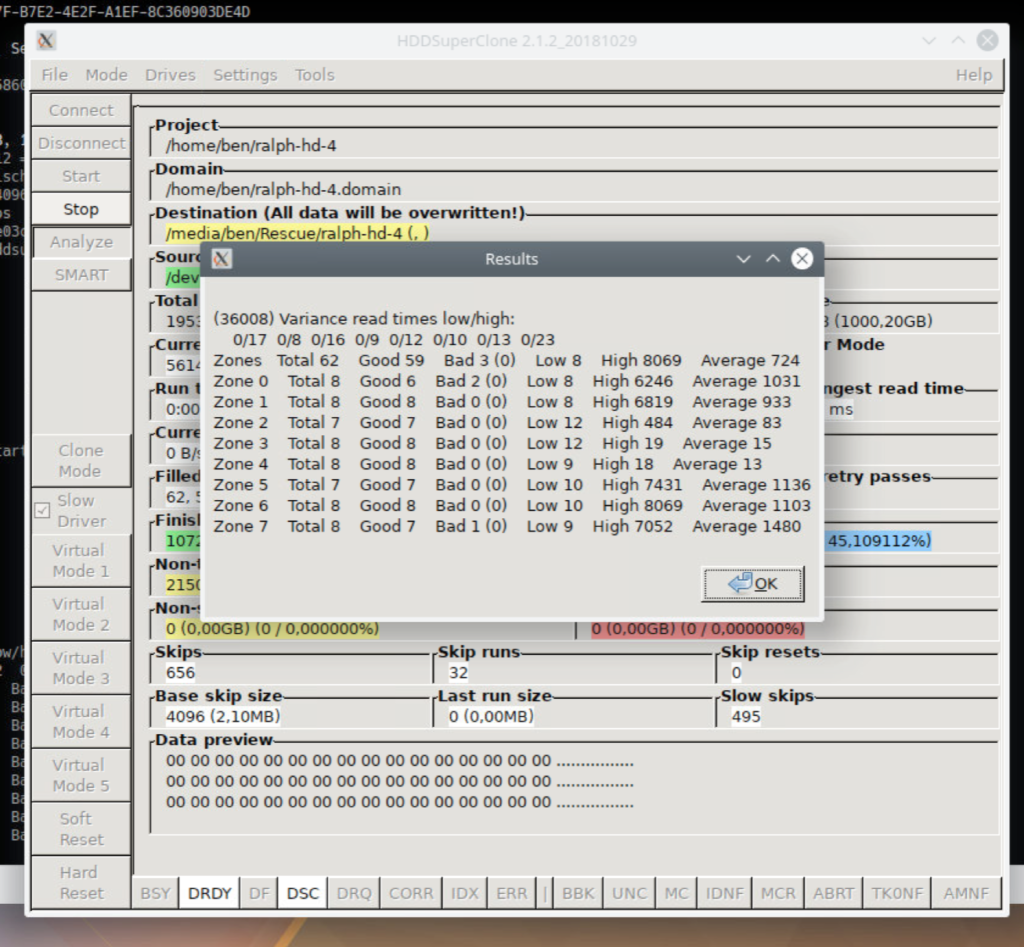Maximize HDDSuperClone main window
Viewport: 1024px width, 947px height.
[958, 40]
